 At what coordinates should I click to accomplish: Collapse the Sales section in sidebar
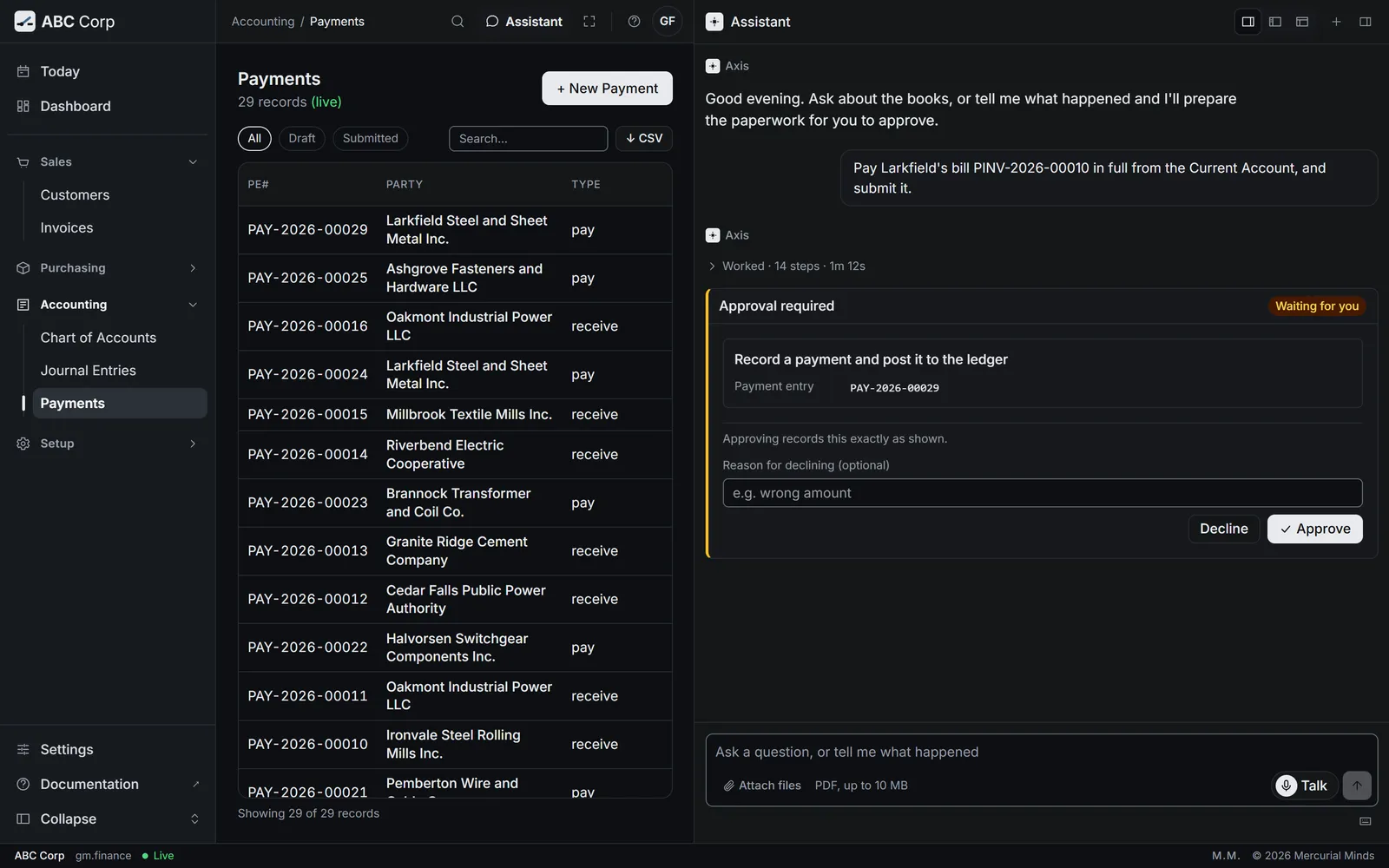(108, 162)
